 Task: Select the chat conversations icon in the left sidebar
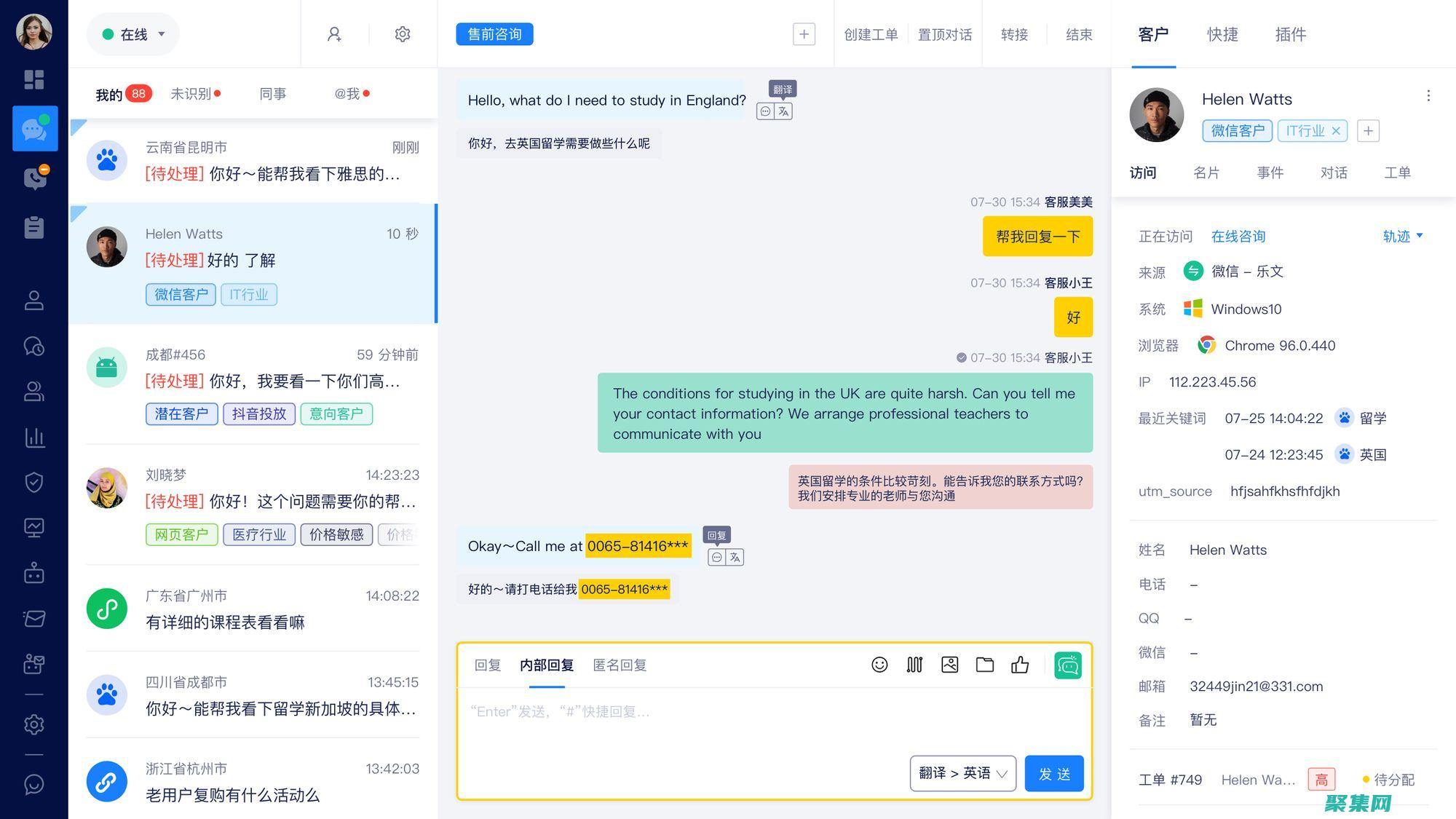(x=34, y=129)
